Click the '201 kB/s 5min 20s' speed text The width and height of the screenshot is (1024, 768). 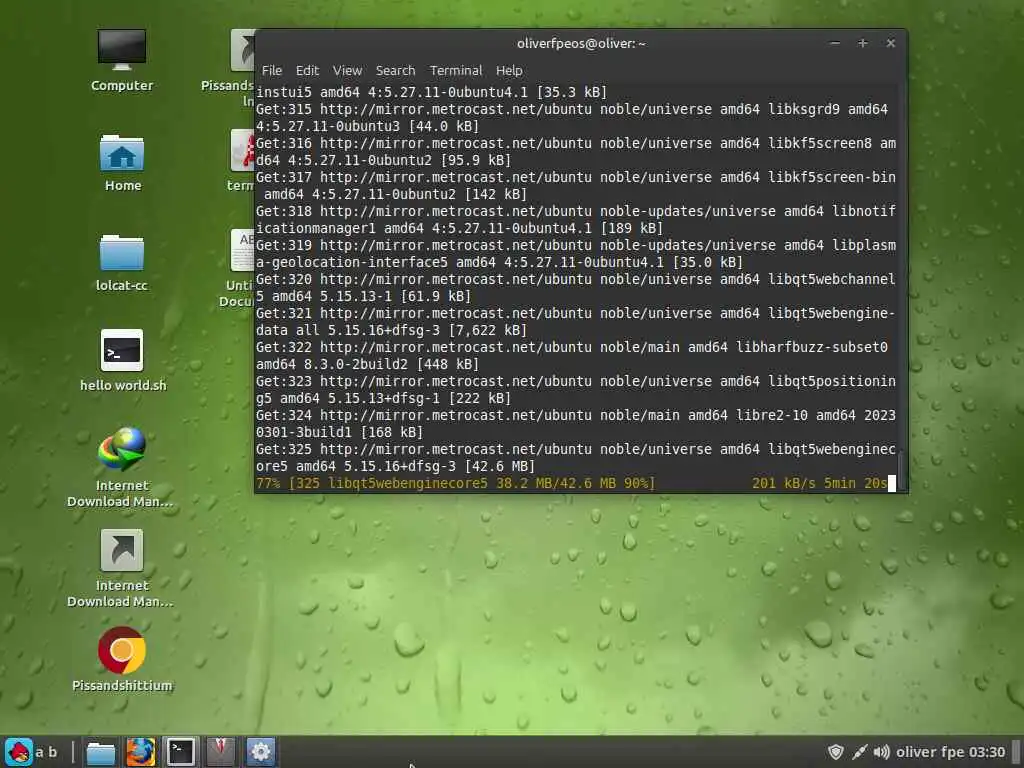[x=819, y=483]
